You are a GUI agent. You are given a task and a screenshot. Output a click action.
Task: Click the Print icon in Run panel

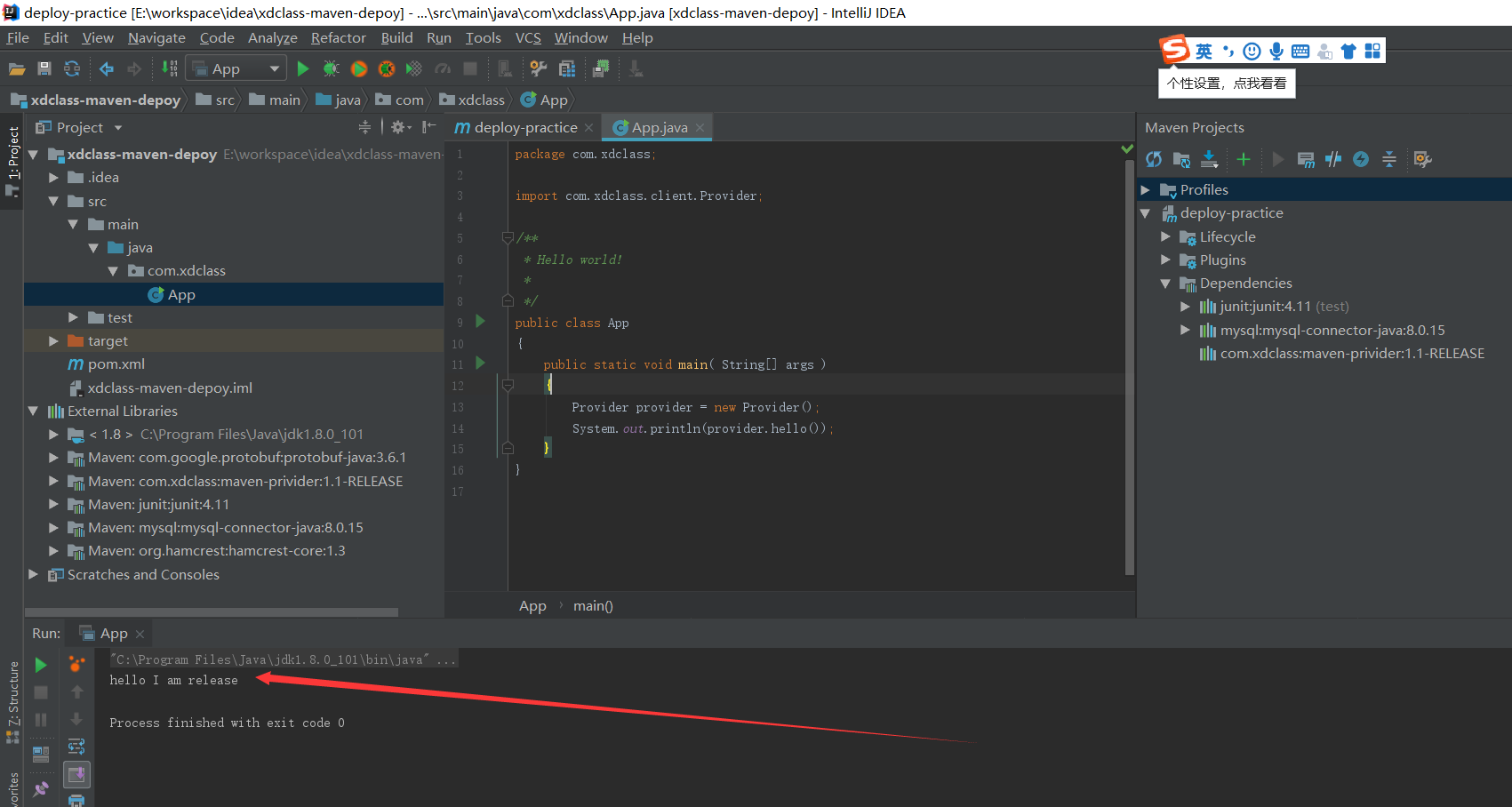pyautogui.click(x=76, y=800)
